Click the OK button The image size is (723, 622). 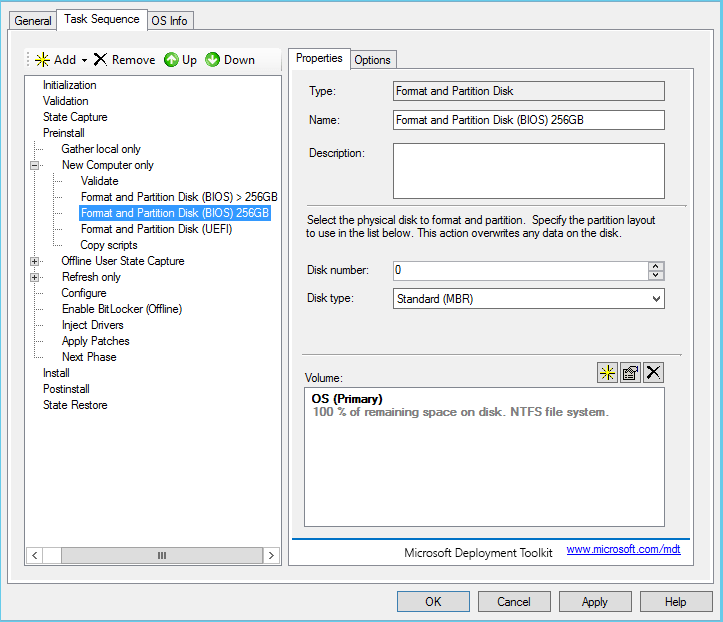point(433,602)
